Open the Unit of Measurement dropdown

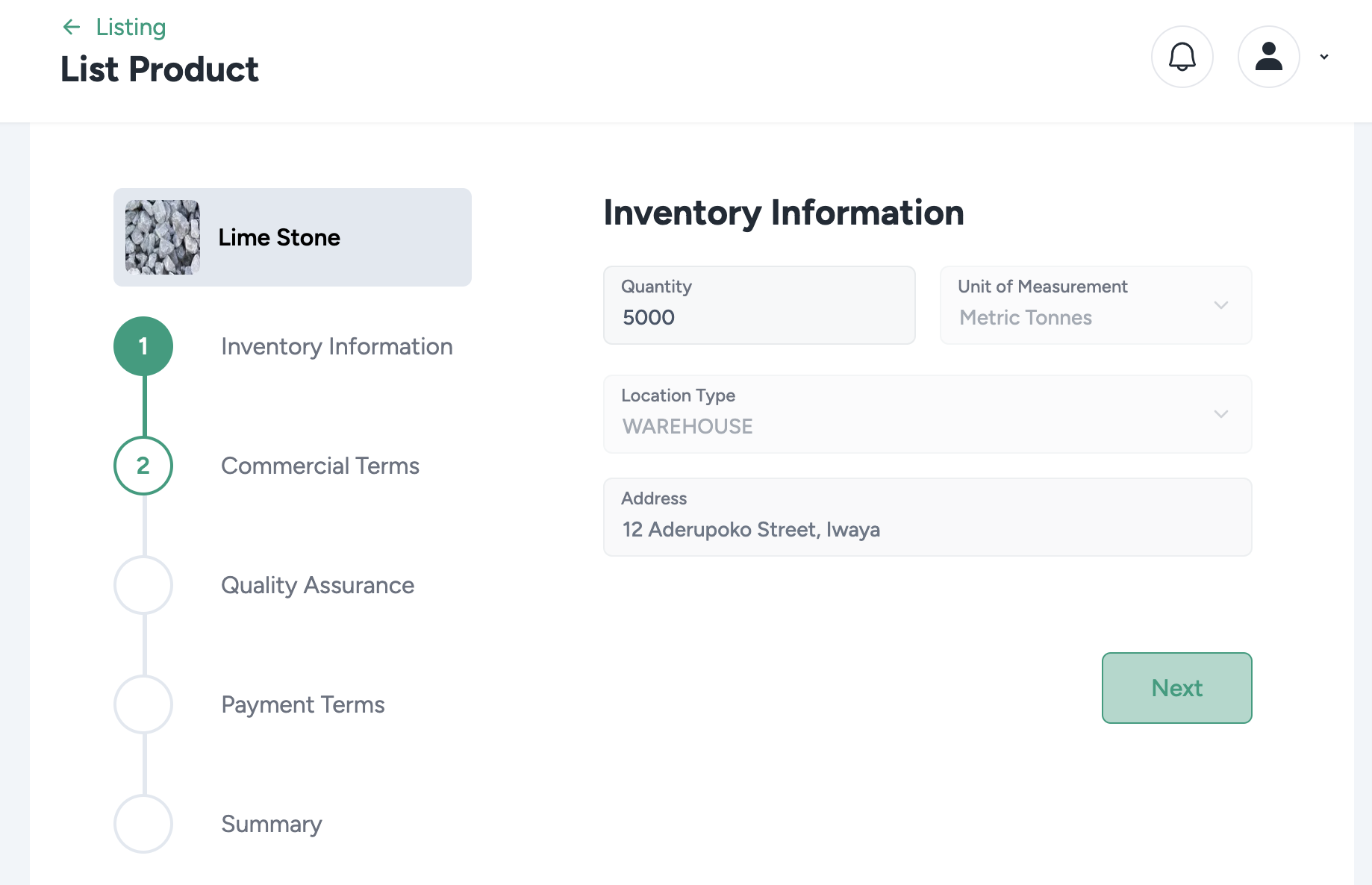click(x=1095, y=305)
